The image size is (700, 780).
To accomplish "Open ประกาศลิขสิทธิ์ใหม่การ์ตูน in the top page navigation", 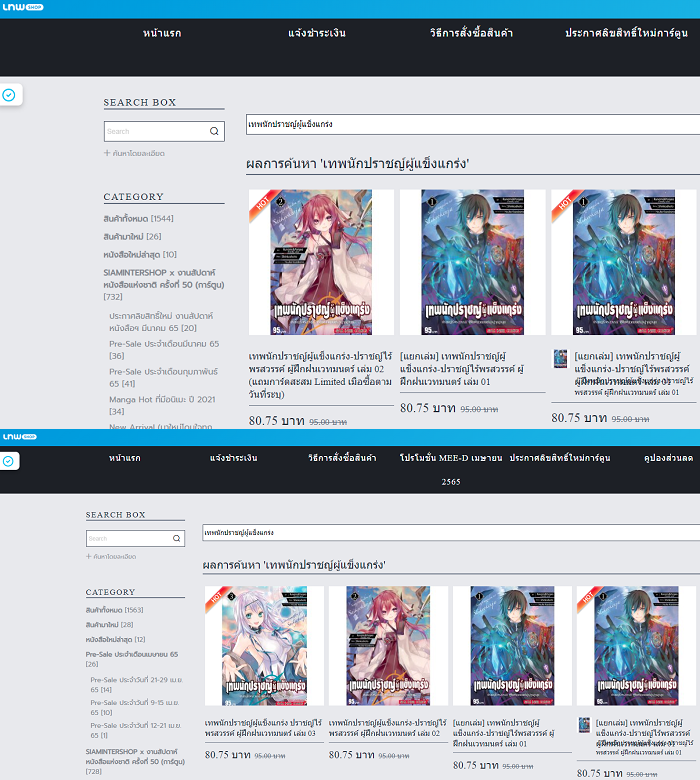I will click(626, 33).
